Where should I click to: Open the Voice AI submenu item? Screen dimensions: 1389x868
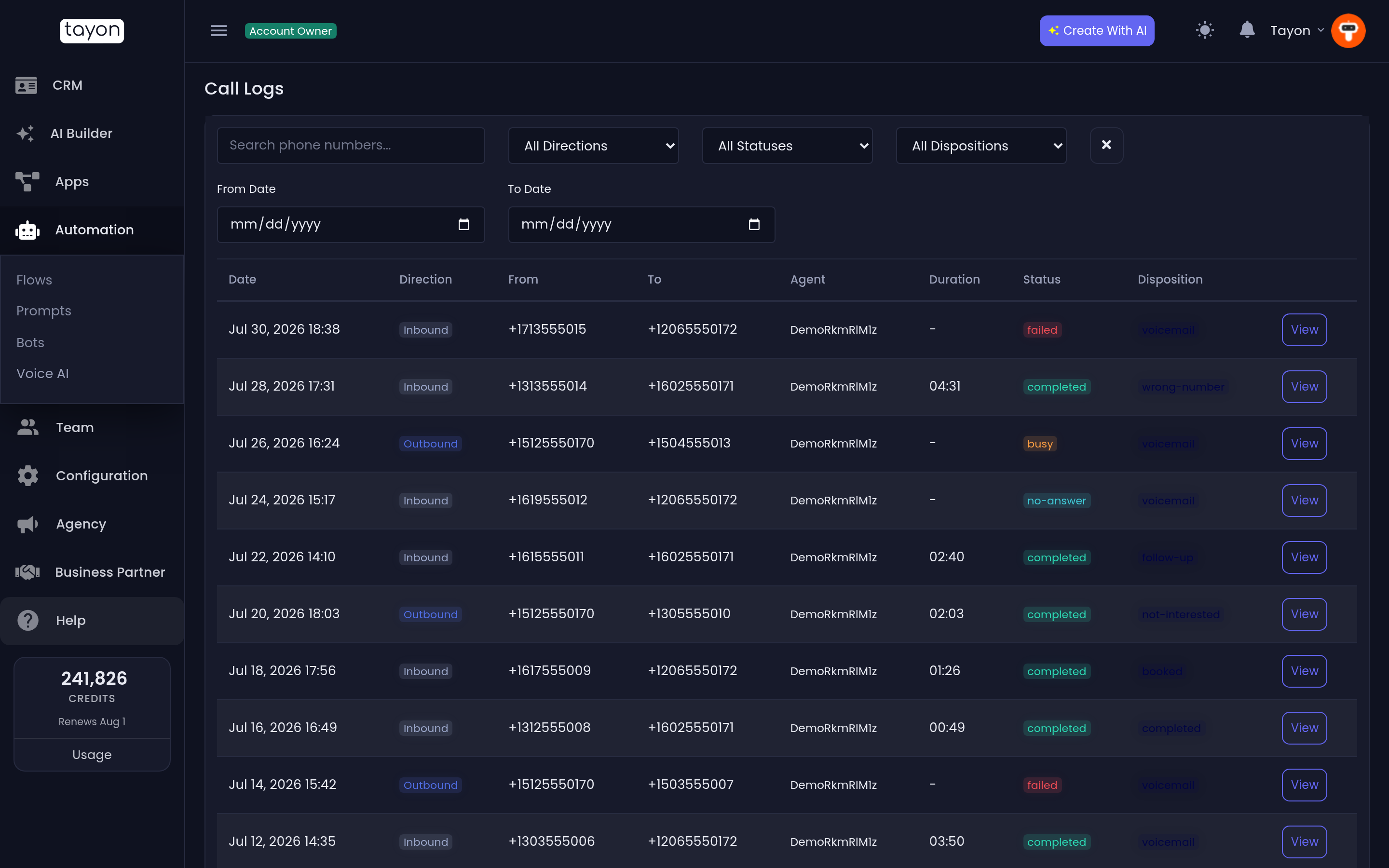[42, 373]
